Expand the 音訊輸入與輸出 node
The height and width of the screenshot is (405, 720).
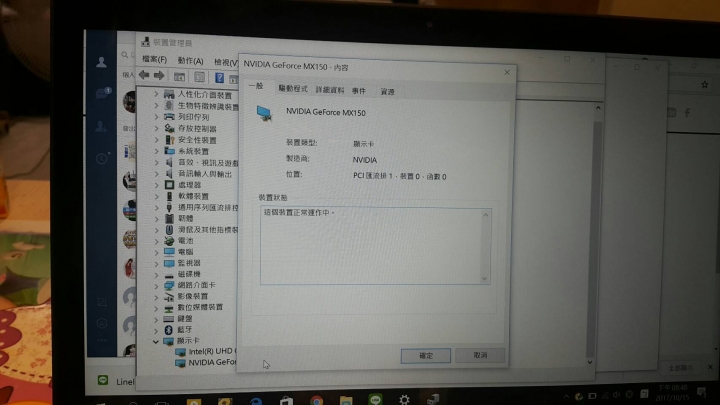[156, 174]
